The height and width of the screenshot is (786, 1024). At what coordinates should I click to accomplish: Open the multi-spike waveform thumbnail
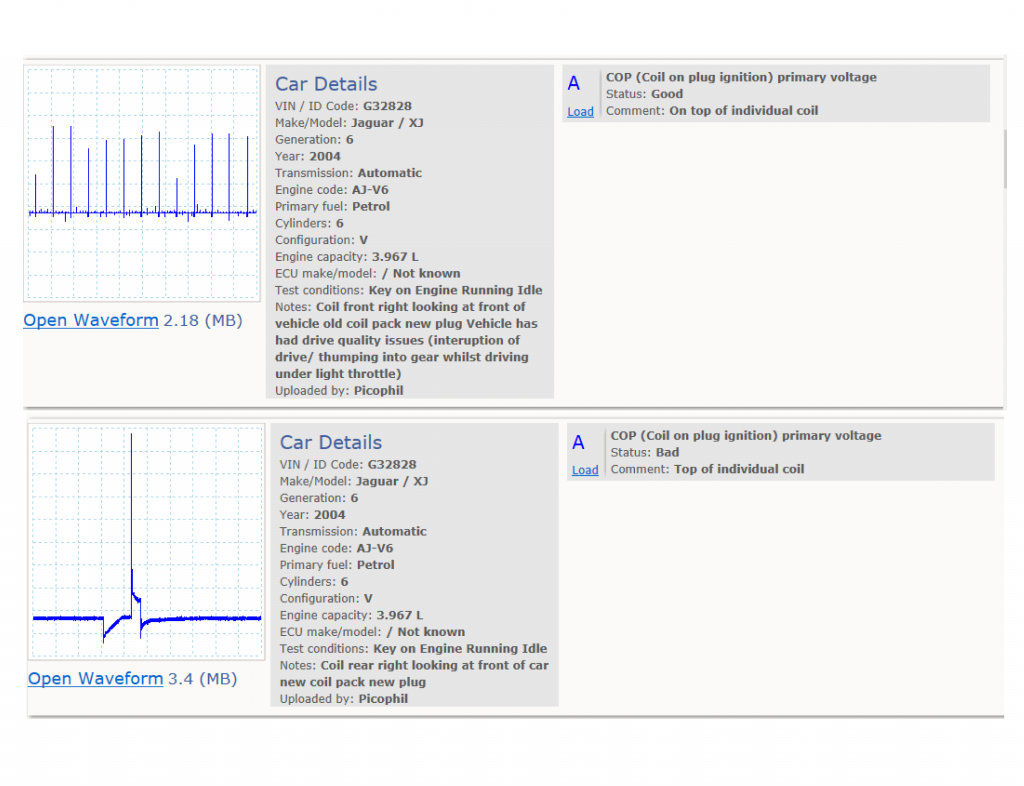pos(142,183)
